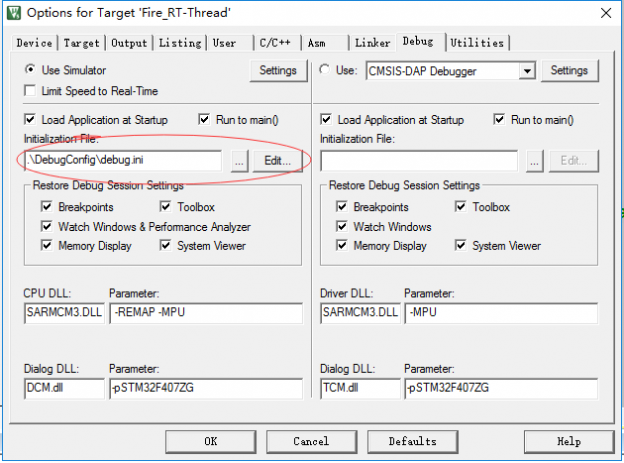This screenshot has height=463, width=624.
Task: Browse for debugger initialization file
Action: (x=534, y=160)
